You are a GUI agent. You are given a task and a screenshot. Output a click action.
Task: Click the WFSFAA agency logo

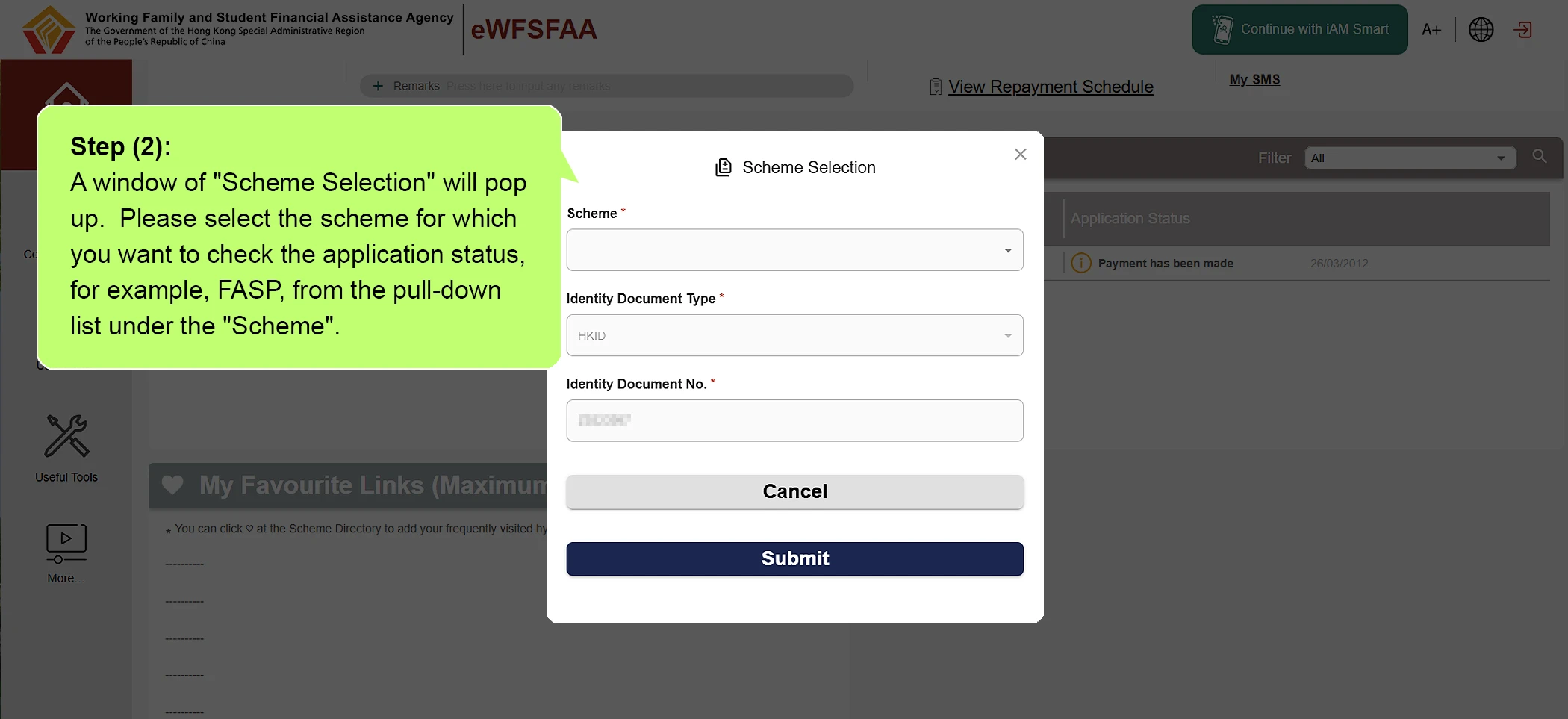click(x=49, y=30)
